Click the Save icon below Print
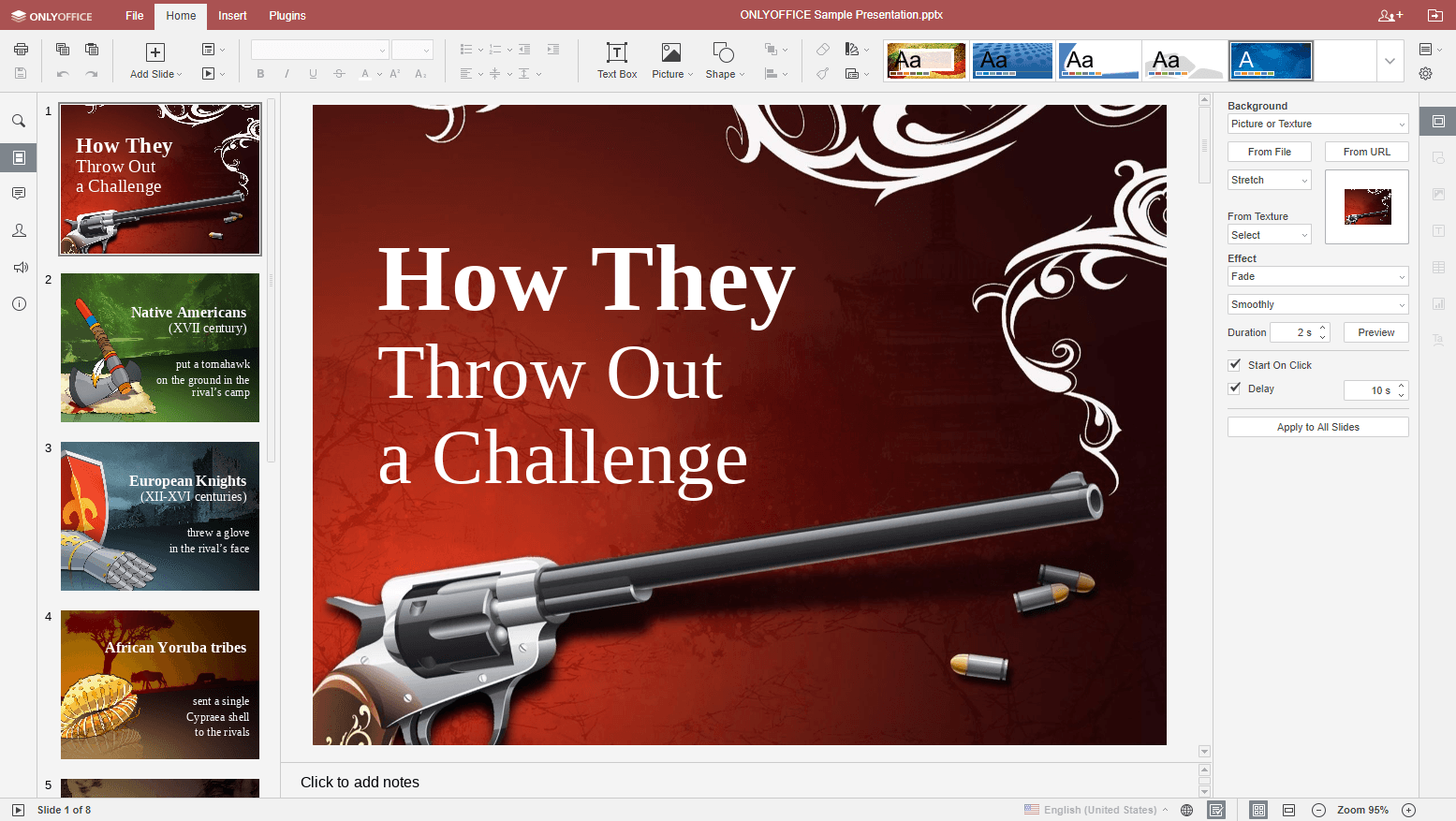 (x=21, y=73)
